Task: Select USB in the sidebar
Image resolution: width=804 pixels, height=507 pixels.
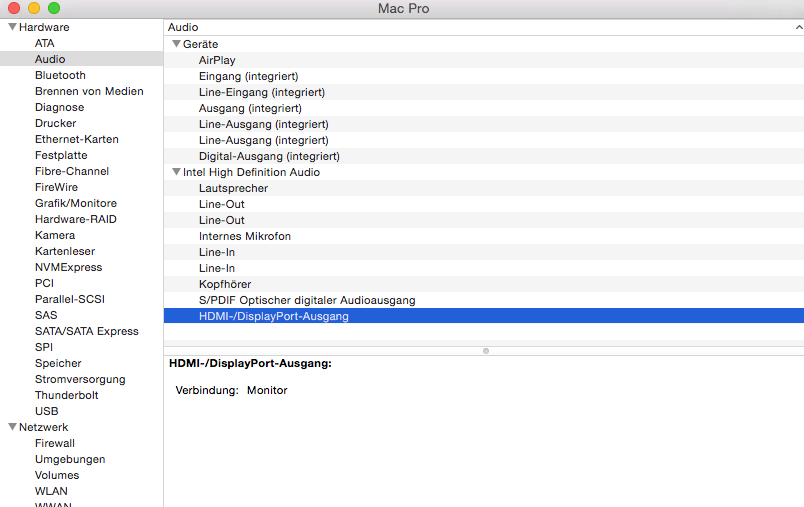Action: (x=47, y=411)
